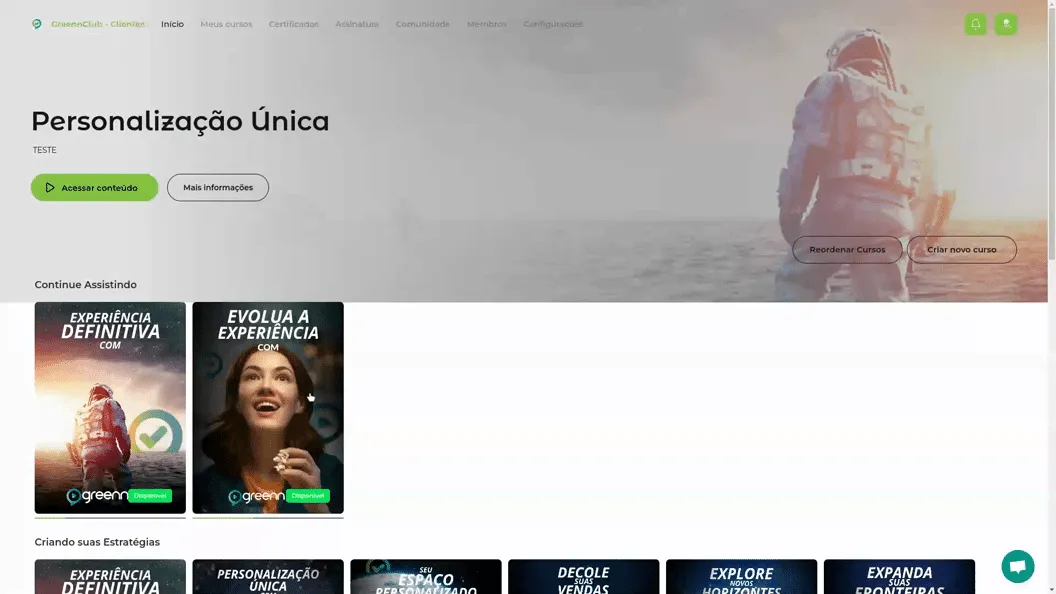Screen dimensions: 1056x594
Task: Click the Criar novo curso button
Action: pos(962,250)
